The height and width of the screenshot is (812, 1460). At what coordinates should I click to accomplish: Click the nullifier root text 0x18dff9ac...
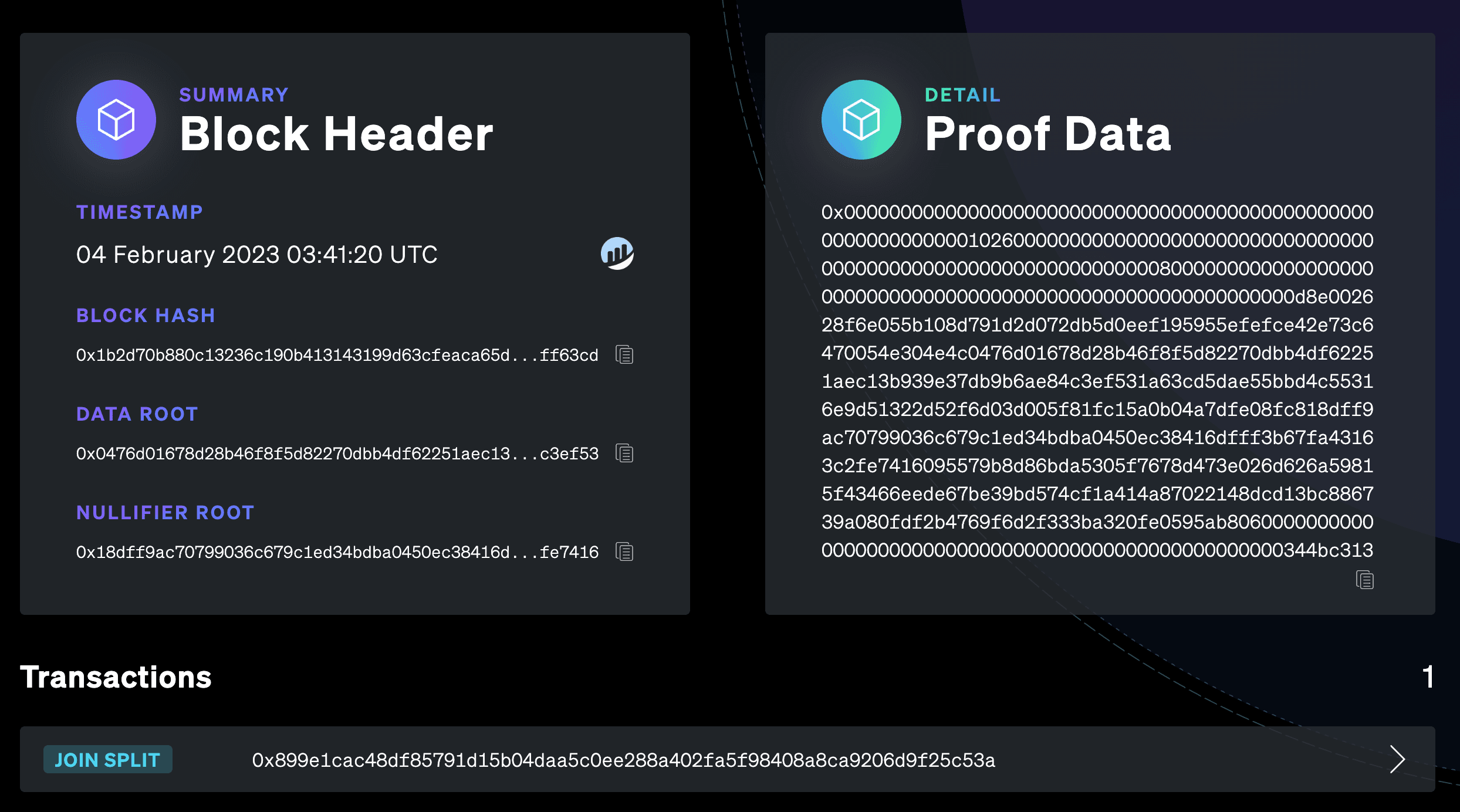pyautogui.click(x=337, y=553)
